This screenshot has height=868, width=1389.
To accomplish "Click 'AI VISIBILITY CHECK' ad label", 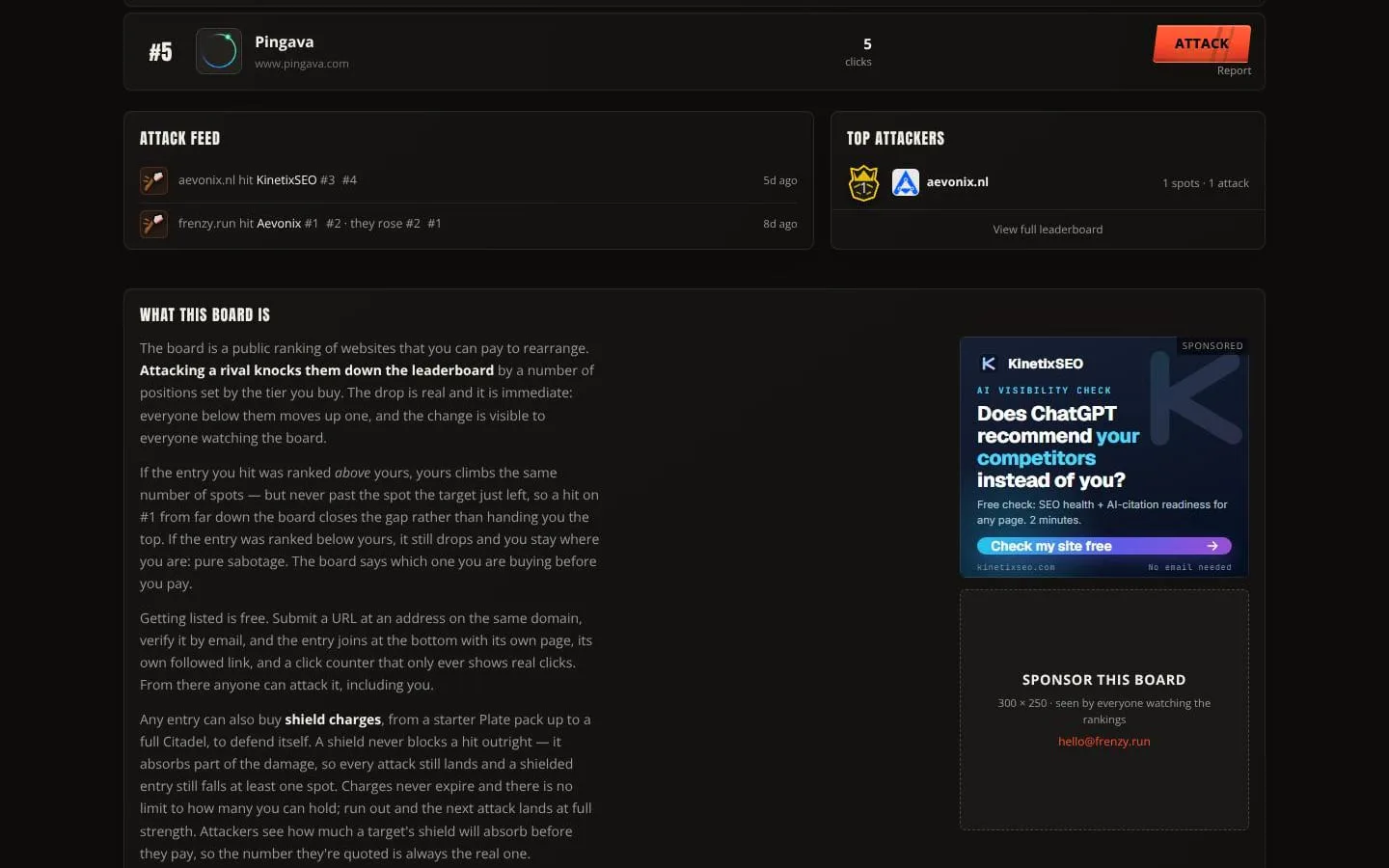I will point(1044,391).
